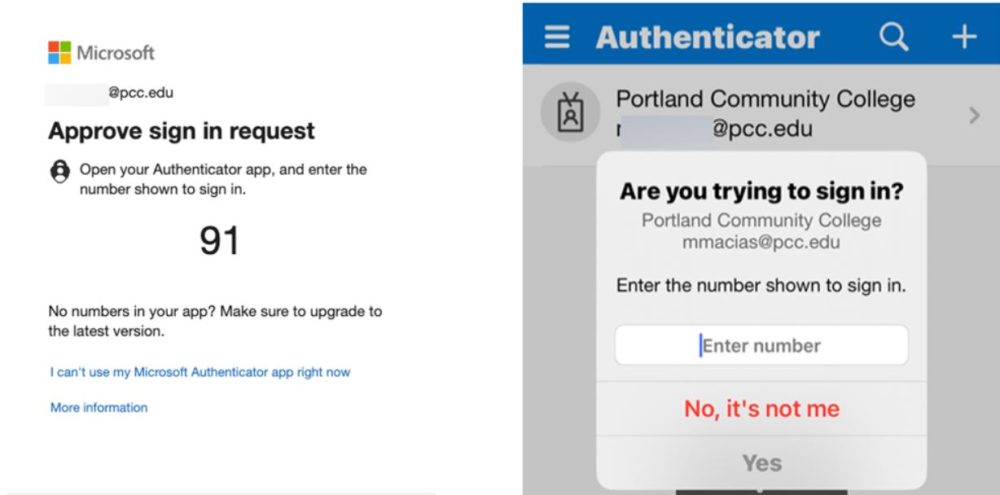Tap the "Are you trying to sign in?" title
Screen dimensions: 1000x495
pyautogui.click(x=761, y=192)
